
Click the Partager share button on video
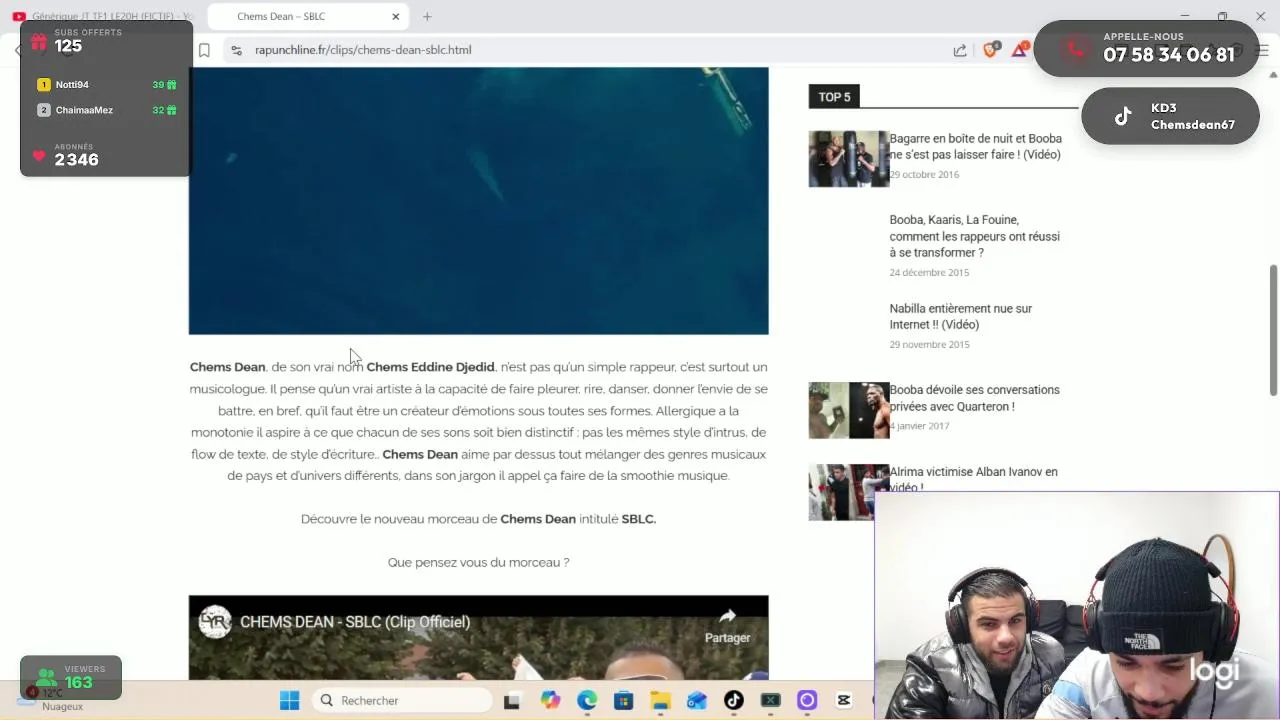click(x=727, y=626)
